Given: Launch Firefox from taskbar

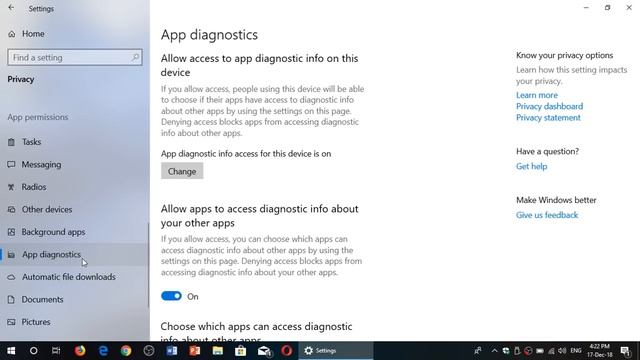Looking at the screenshot, I should (80, 351).
